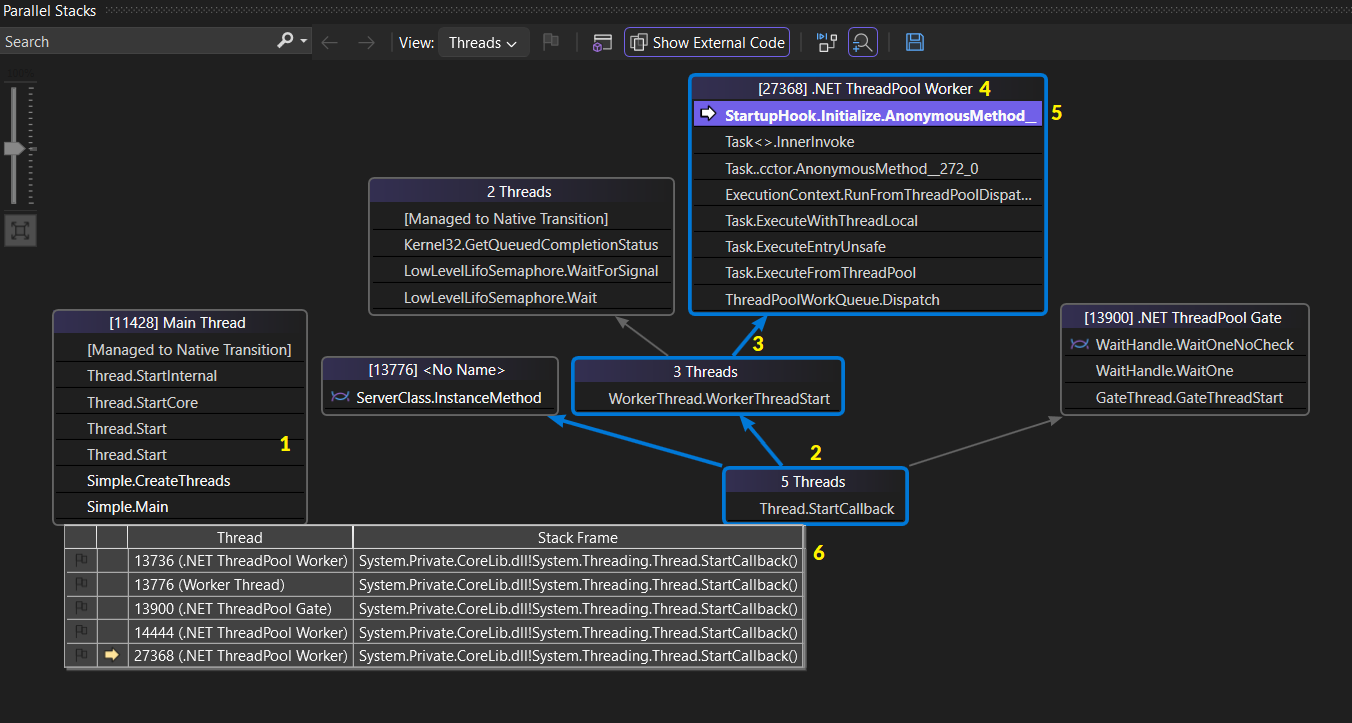
Task: Click Task.ExecuteEntryUnsafe frame
Action: 806,247
